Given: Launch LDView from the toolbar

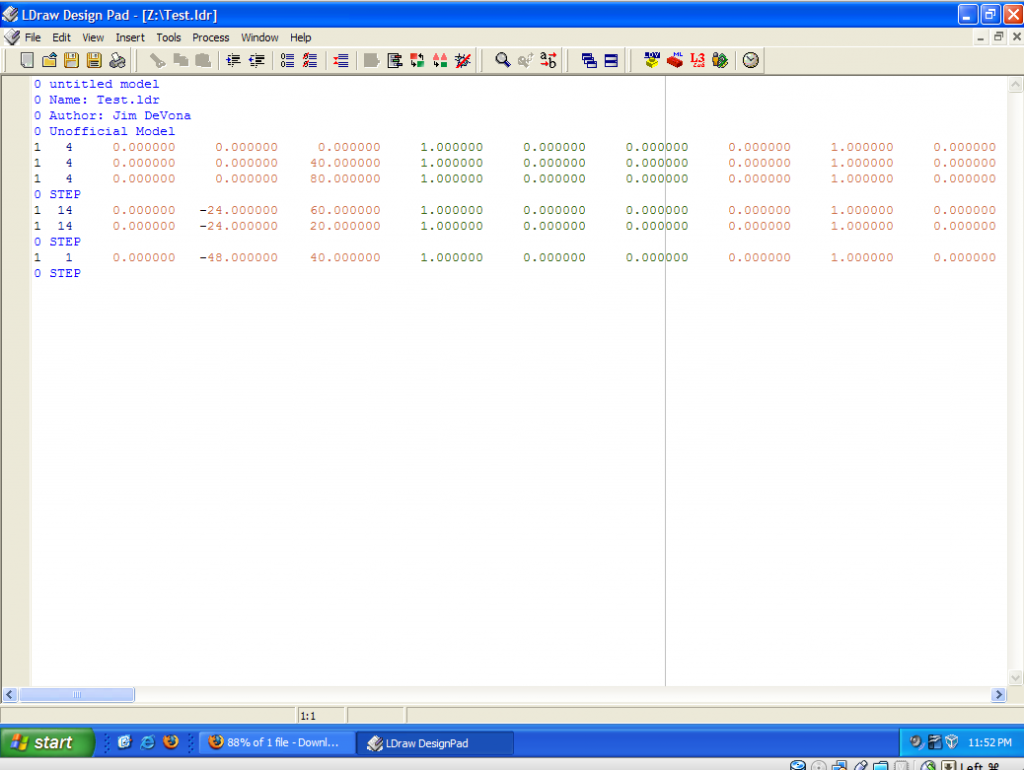Looking at the screenshot, I should 651,60.
